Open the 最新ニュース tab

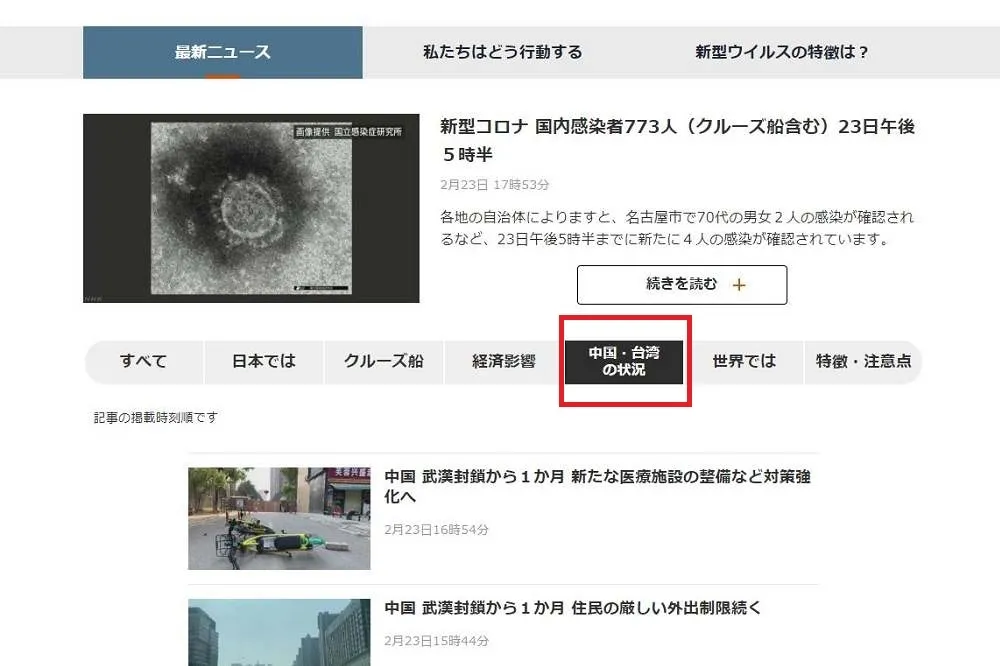coord(223,52)
